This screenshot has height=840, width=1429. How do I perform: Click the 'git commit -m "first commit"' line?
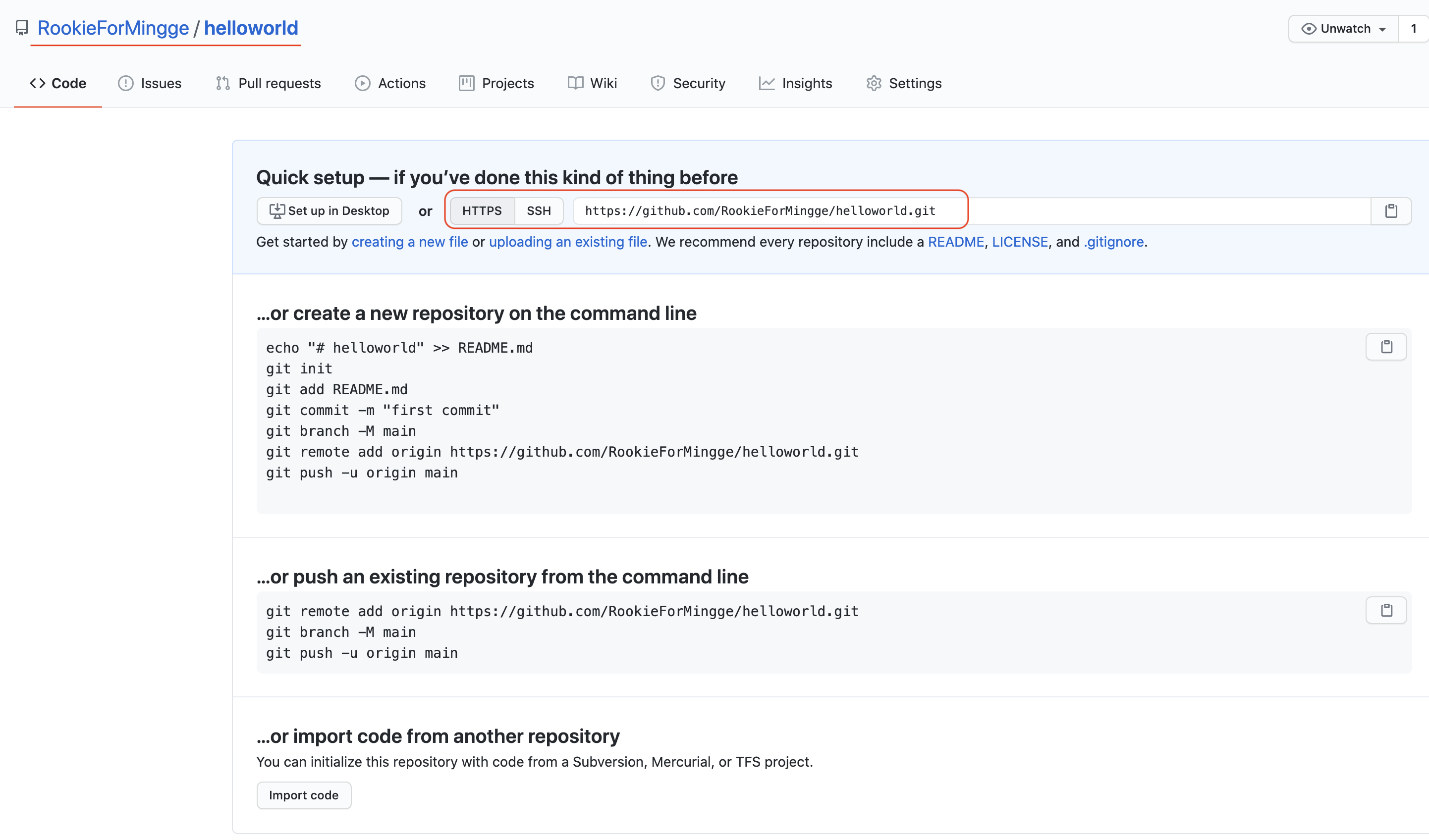coord(383,411)
